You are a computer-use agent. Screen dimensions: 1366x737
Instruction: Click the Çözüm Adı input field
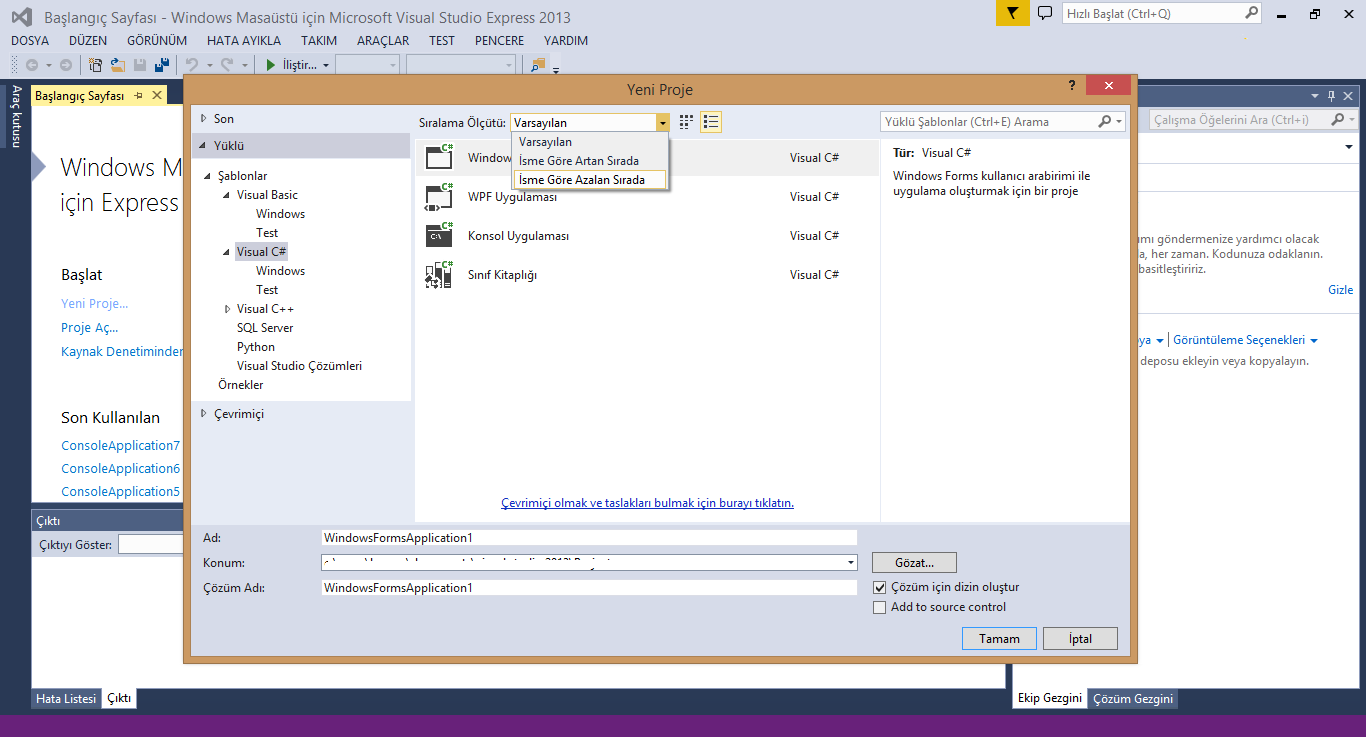click(x=589, y=588)
